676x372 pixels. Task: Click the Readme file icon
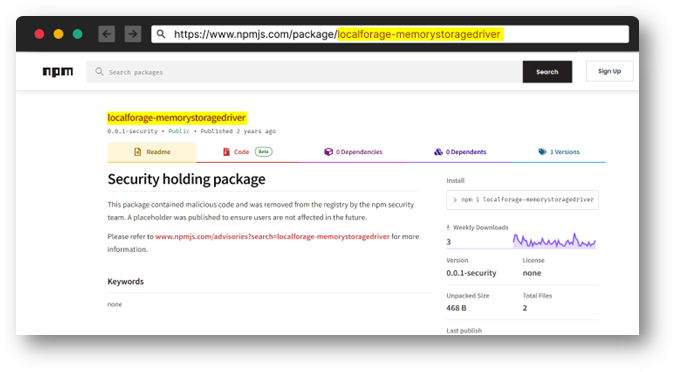(x=138, y=152)
